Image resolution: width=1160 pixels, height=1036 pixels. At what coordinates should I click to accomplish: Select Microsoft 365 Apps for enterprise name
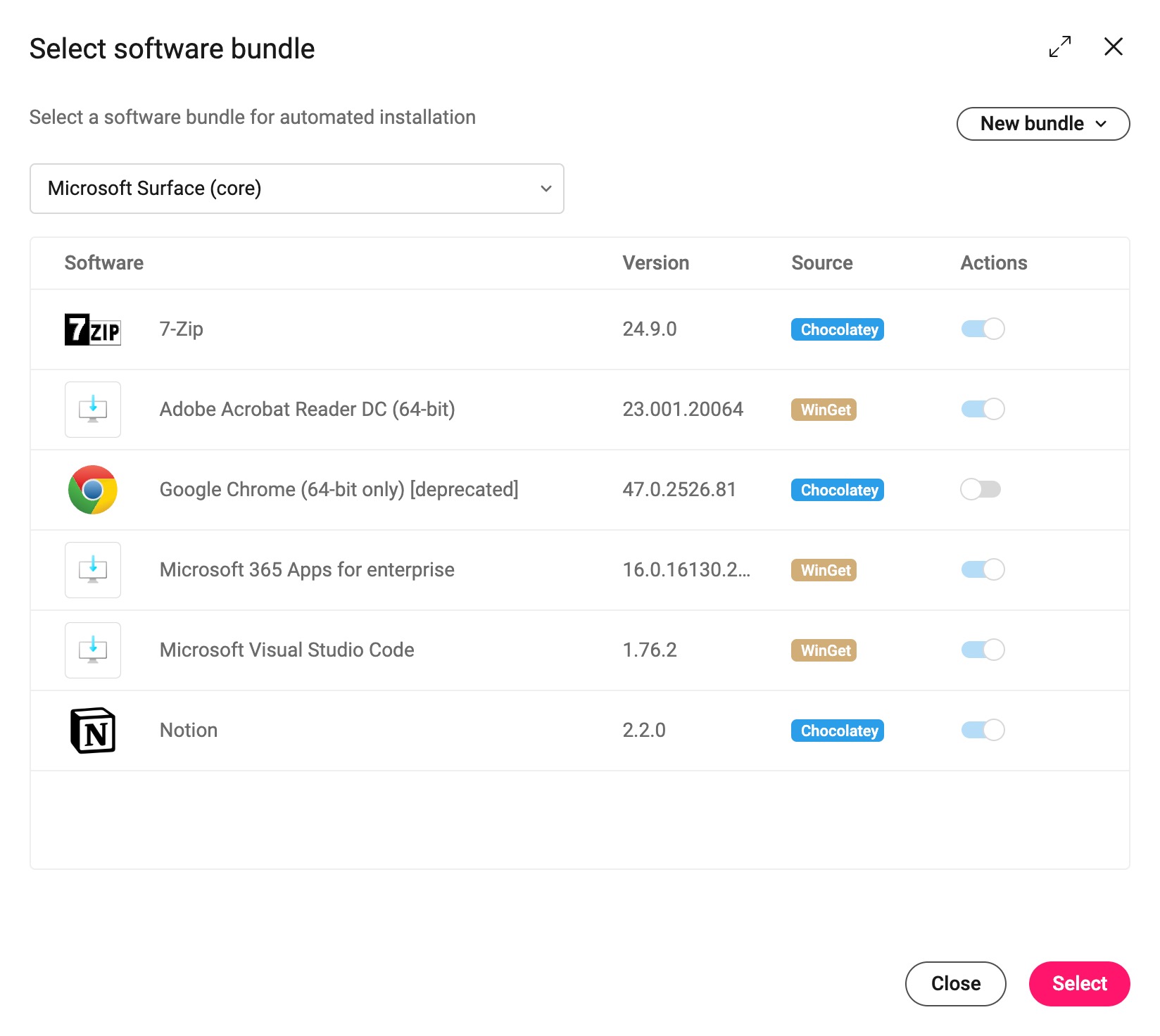click(x=307, y=570)
